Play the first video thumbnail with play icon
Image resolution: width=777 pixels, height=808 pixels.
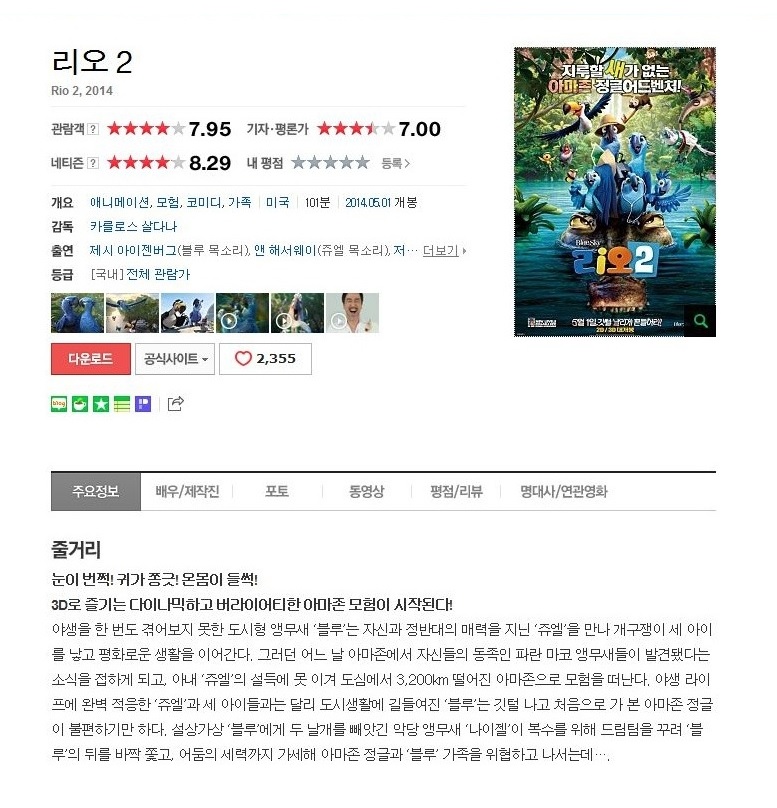pos(242,313)
